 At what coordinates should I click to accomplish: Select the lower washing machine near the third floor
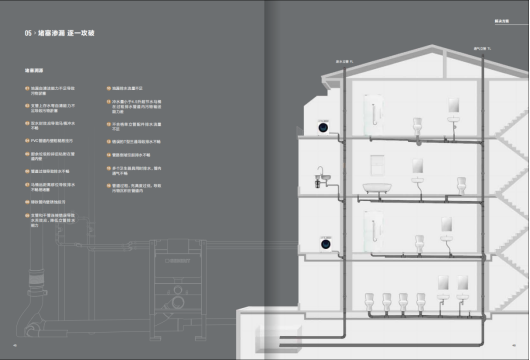coord(326,244)
